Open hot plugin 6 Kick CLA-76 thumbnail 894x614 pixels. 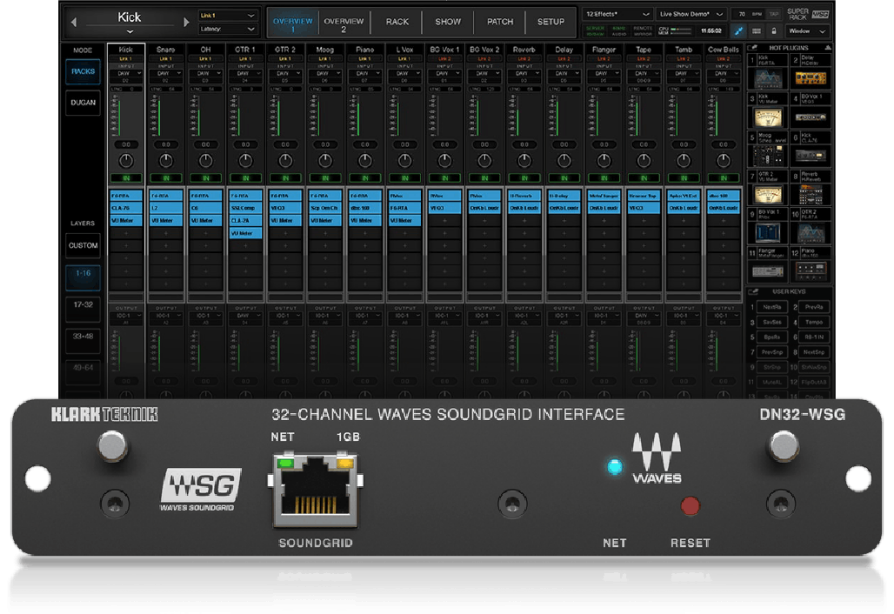tap(811, 155)
